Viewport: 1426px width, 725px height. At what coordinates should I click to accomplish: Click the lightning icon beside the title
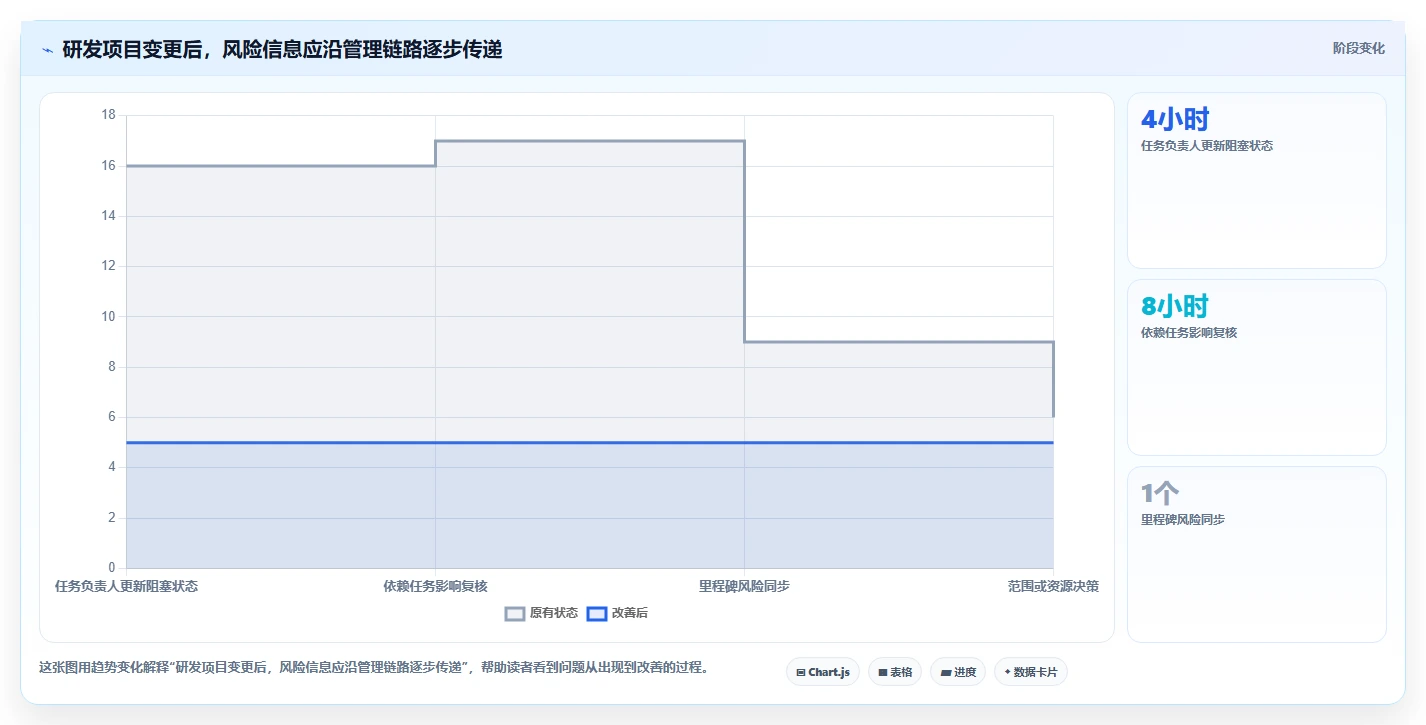pyautogui.click(x=48, y=49)
